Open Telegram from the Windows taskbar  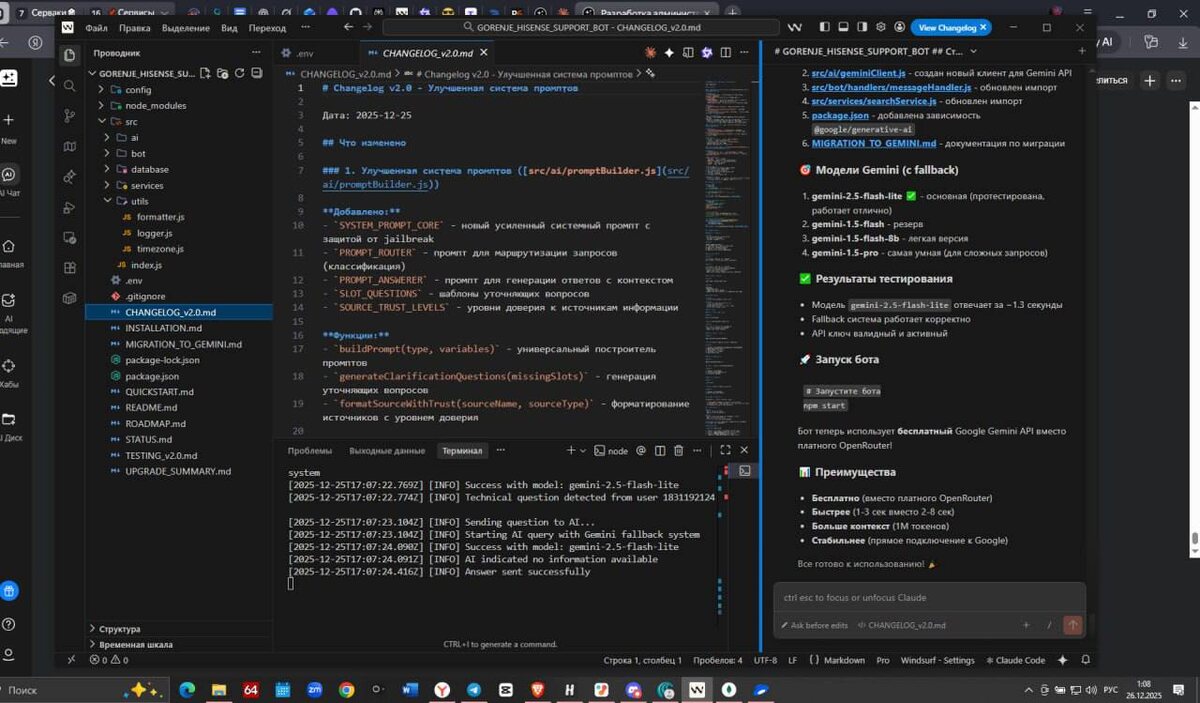point(473,690)
